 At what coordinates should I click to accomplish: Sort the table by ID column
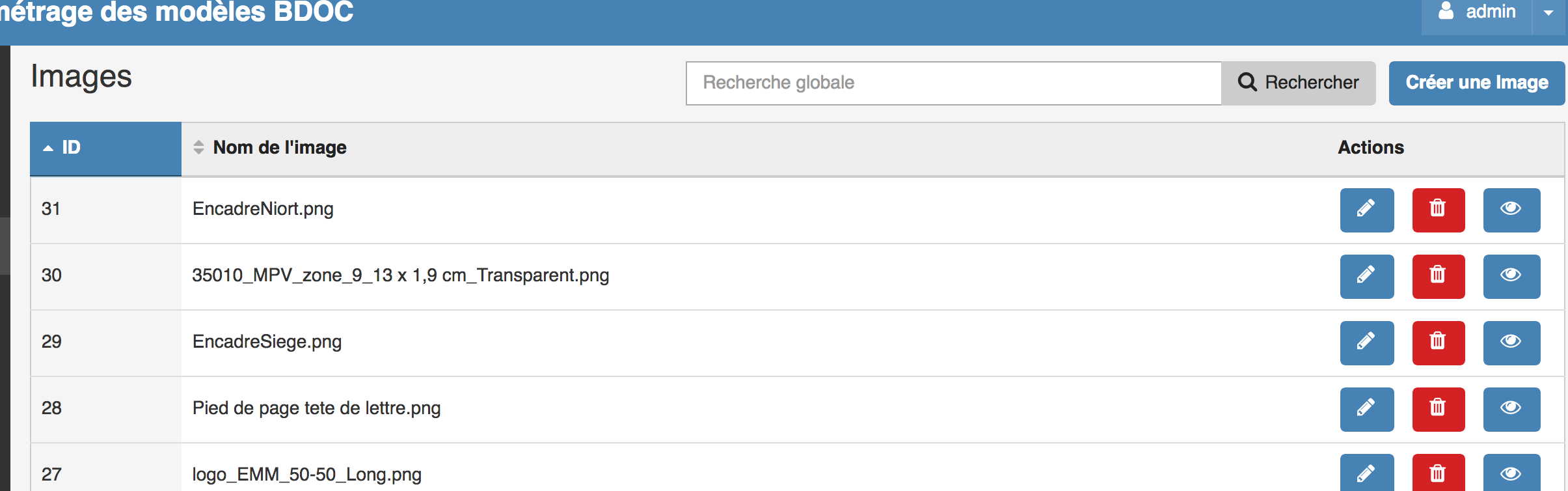[105, 148]
